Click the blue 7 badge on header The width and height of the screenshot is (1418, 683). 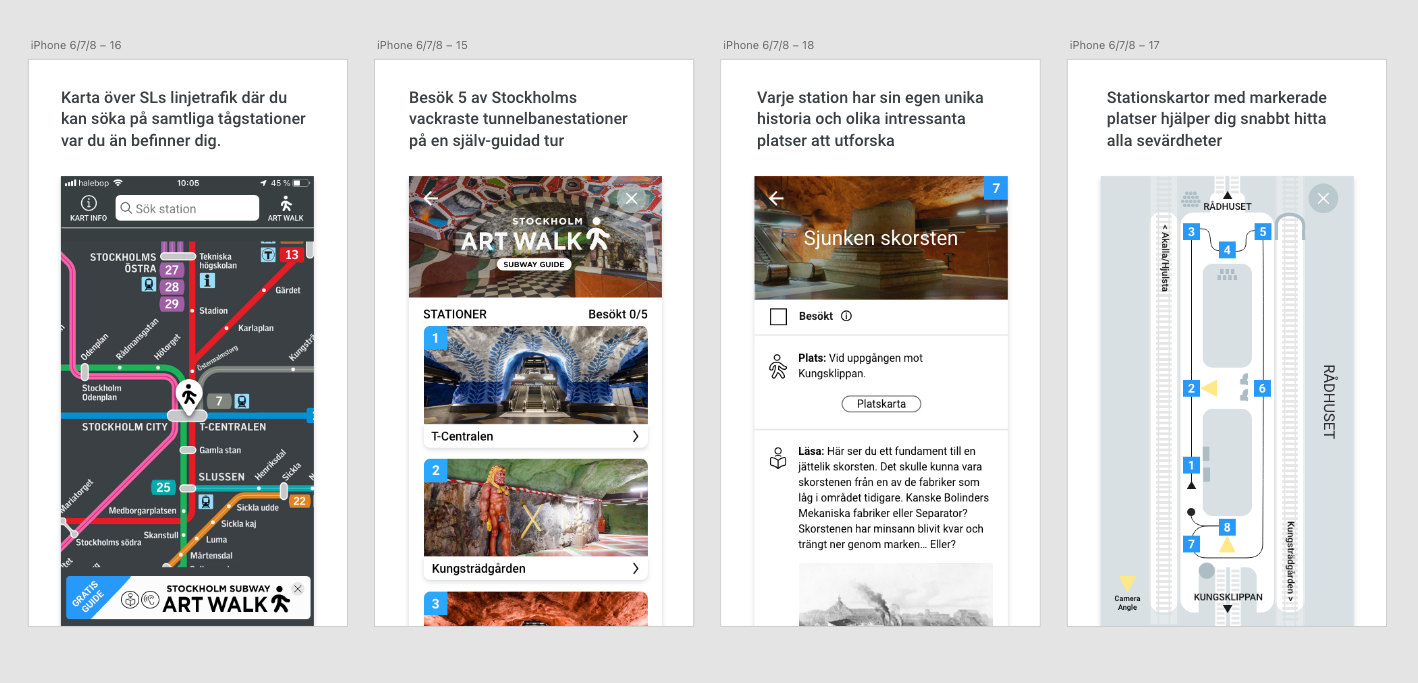996,188
